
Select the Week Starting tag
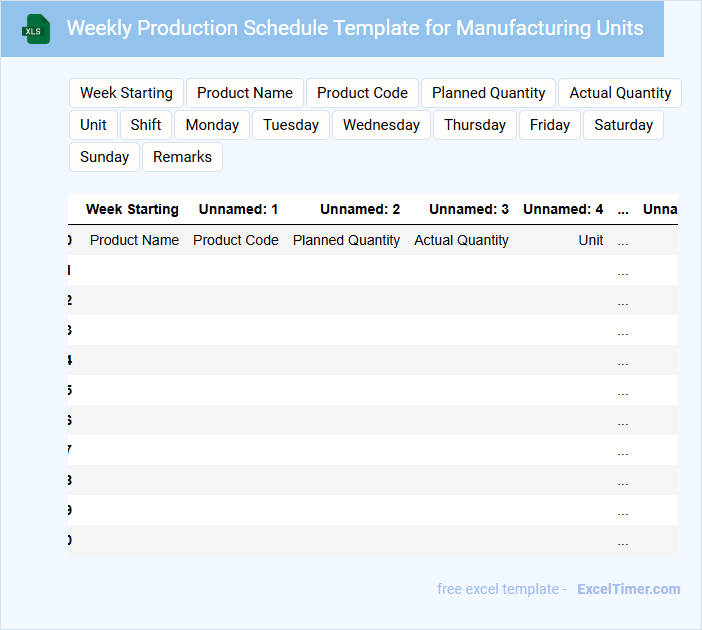tap(126, 93)
